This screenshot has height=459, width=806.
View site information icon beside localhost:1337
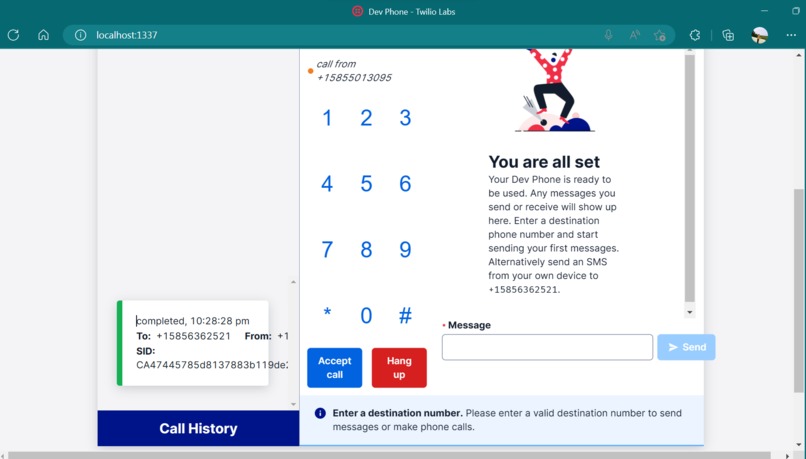pos(80,35)
